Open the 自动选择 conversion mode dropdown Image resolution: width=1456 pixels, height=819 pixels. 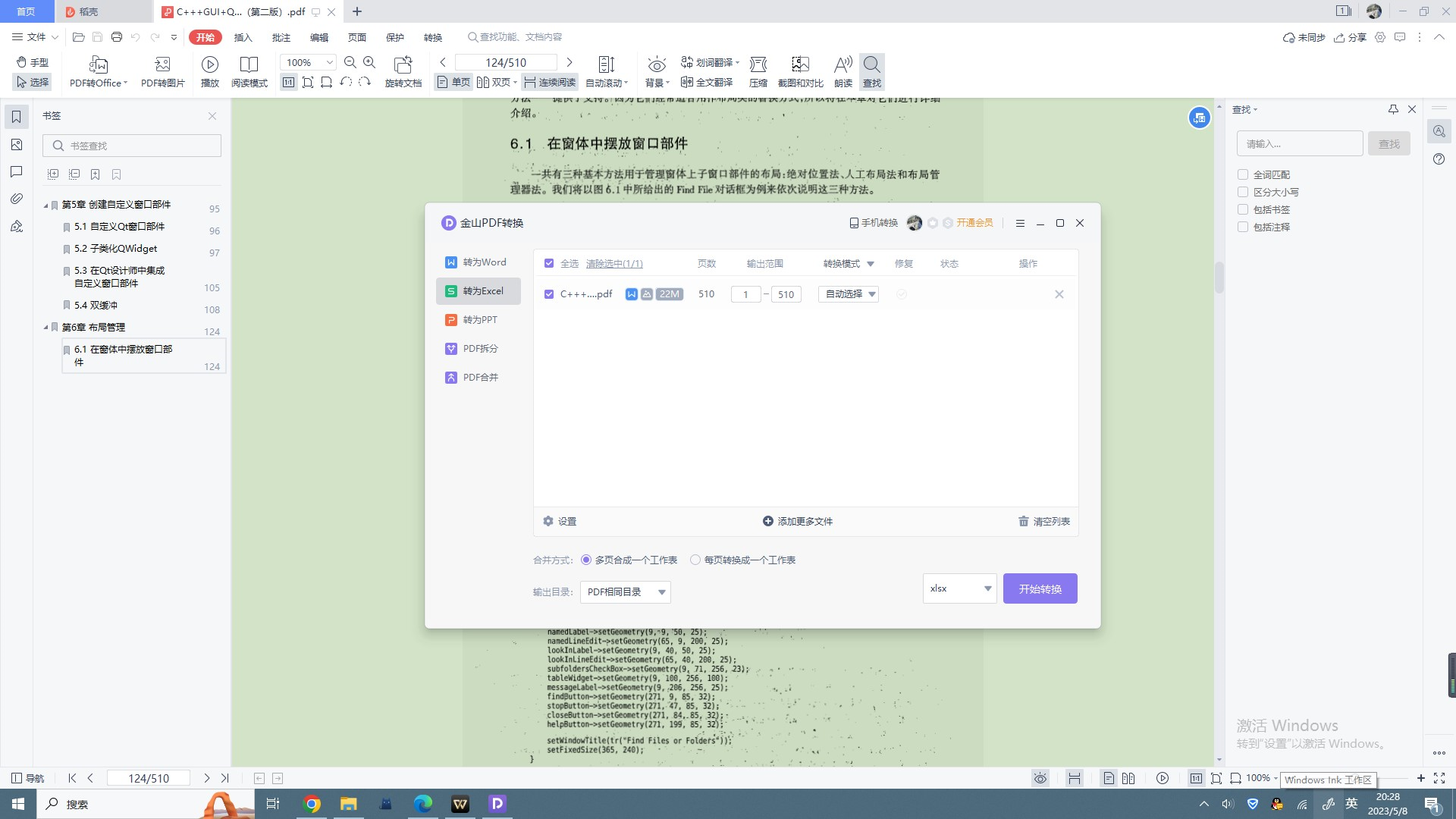pos(849,294)
